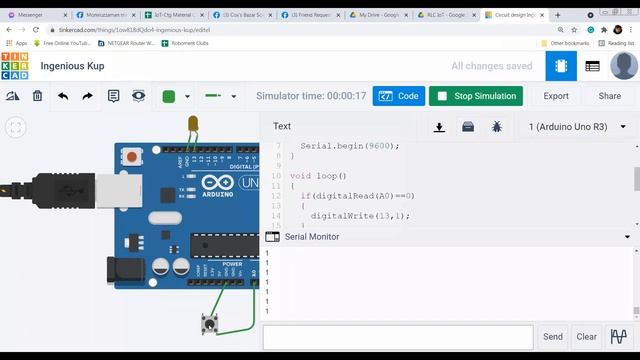640x360 pixels.
Task: Collapse the Serial Monitor panel arrow
Action: (627, 237)
